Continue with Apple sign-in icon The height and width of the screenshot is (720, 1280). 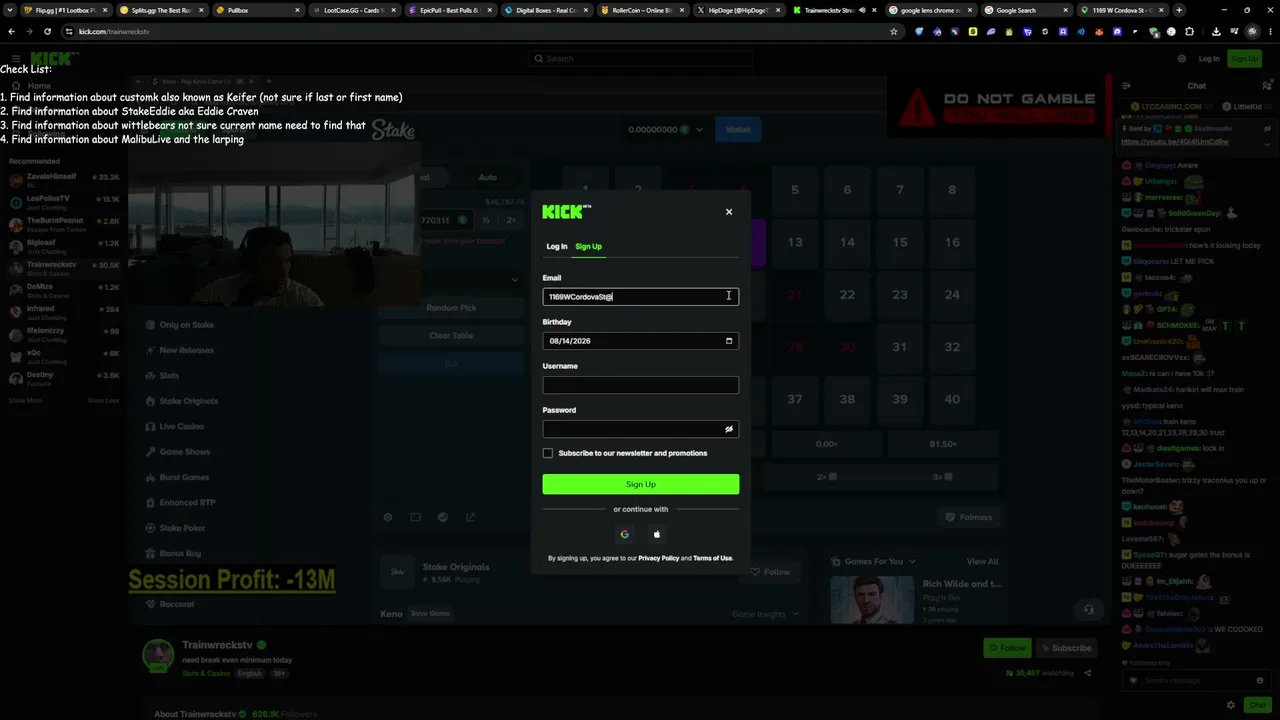(657, 534)
